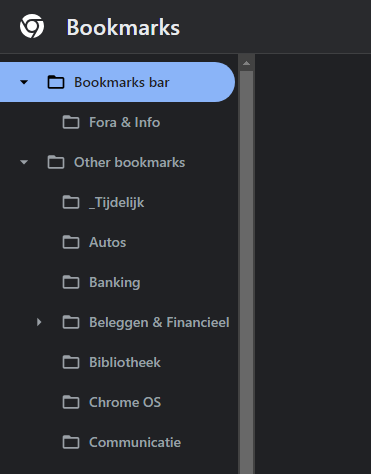Expand the Beleggen & Financieel folder arrow

(39, 322)
